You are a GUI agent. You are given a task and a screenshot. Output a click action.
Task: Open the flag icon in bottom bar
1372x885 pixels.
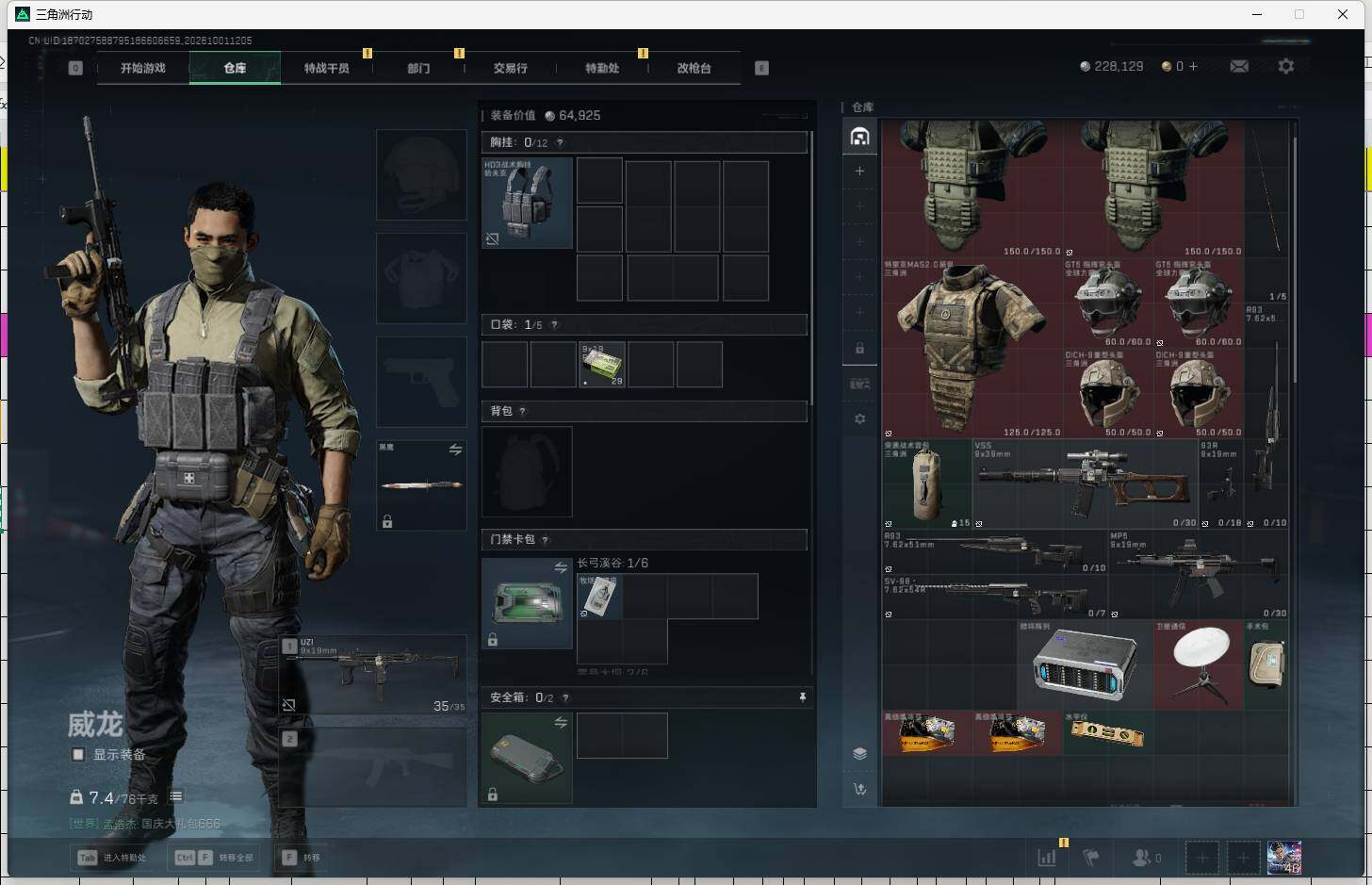tap(1091, 857)
